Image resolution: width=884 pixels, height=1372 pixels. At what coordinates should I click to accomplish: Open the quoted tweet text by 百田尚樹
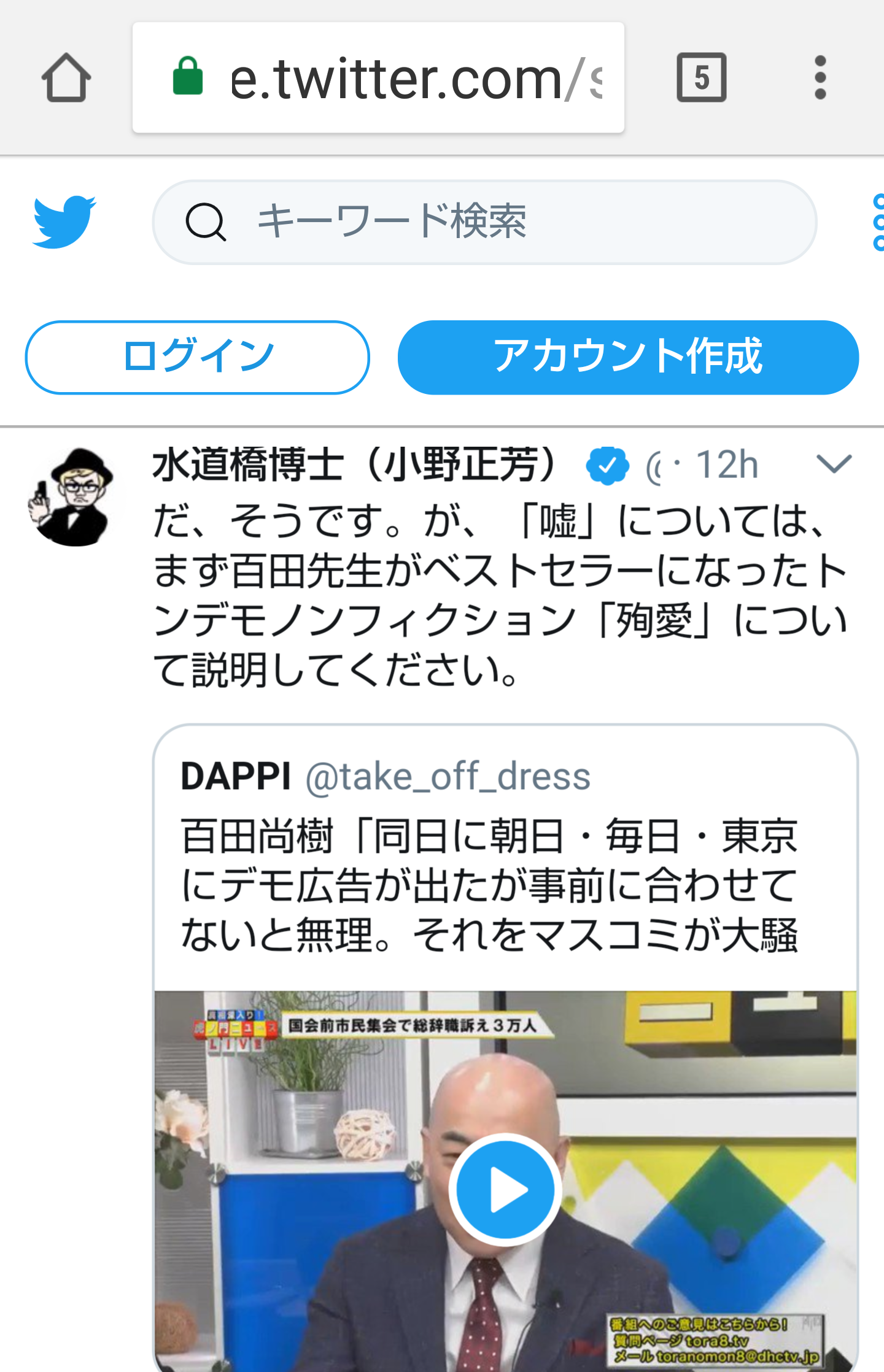(489, 885)
